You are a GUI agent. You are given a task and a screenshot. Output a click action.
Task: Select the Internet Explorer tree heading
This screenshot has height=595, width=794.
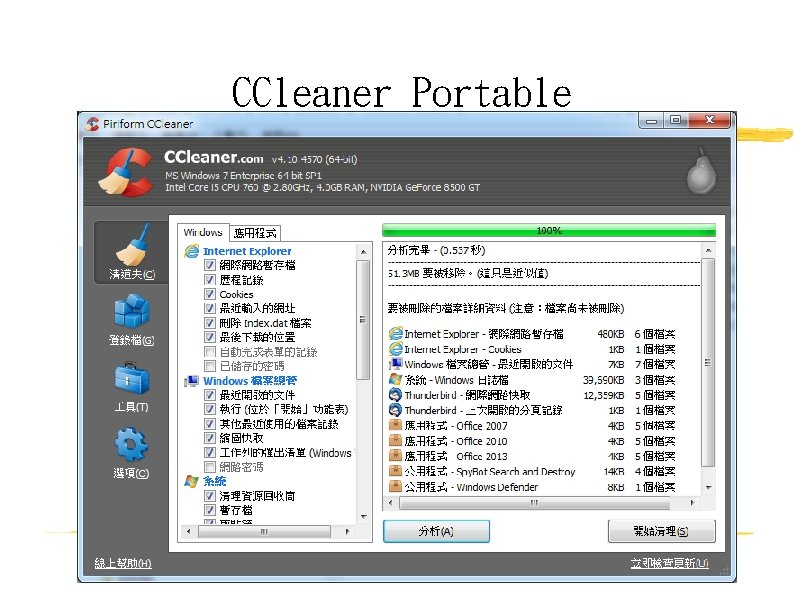click(x=247, y=251)
